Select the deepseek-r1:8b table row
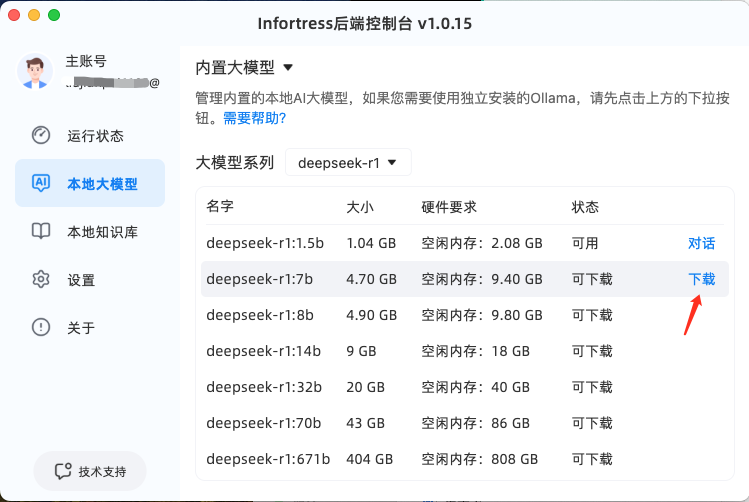 point(465,315)
